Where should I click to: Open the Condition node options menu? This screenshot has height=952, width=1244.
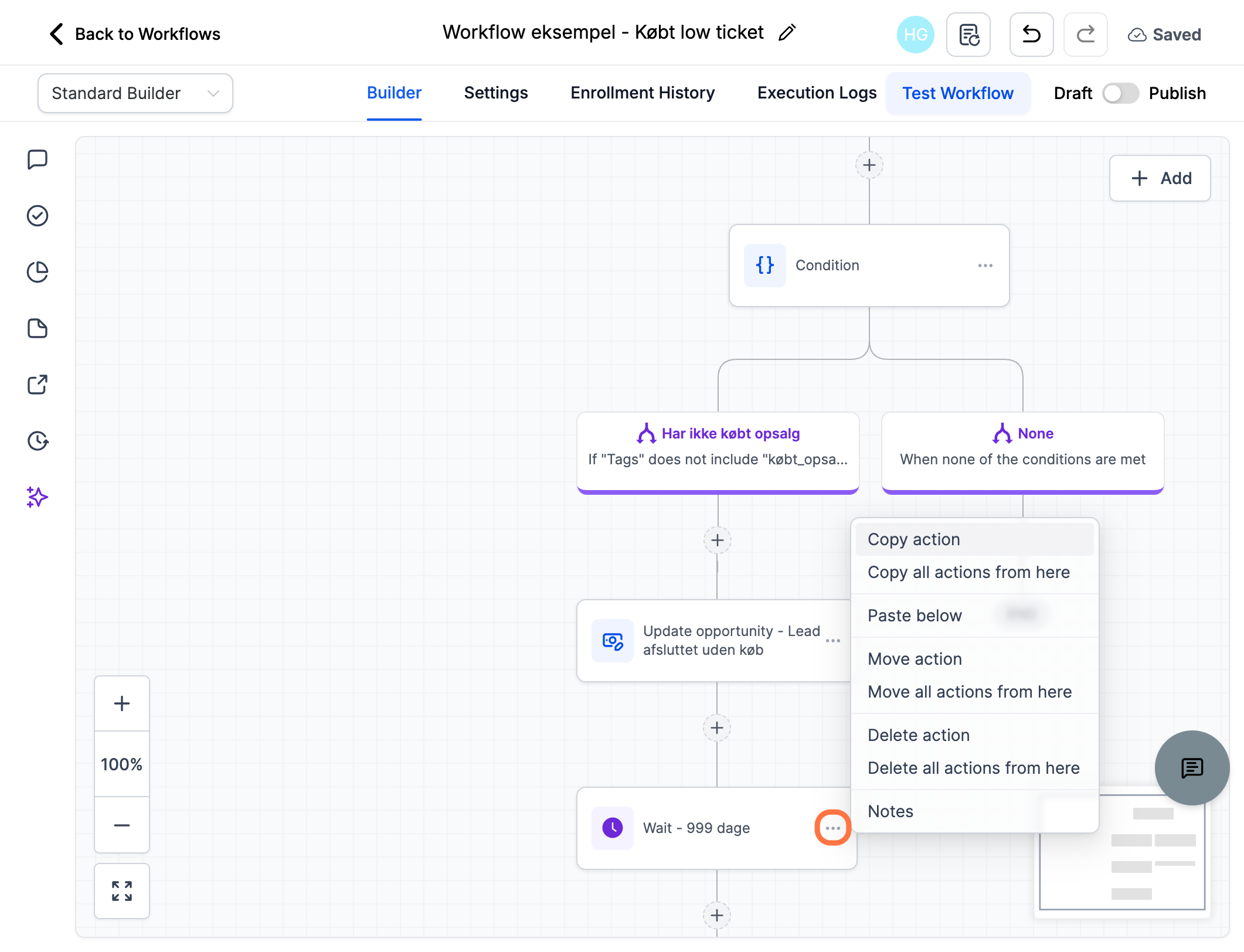pos(985,266)
